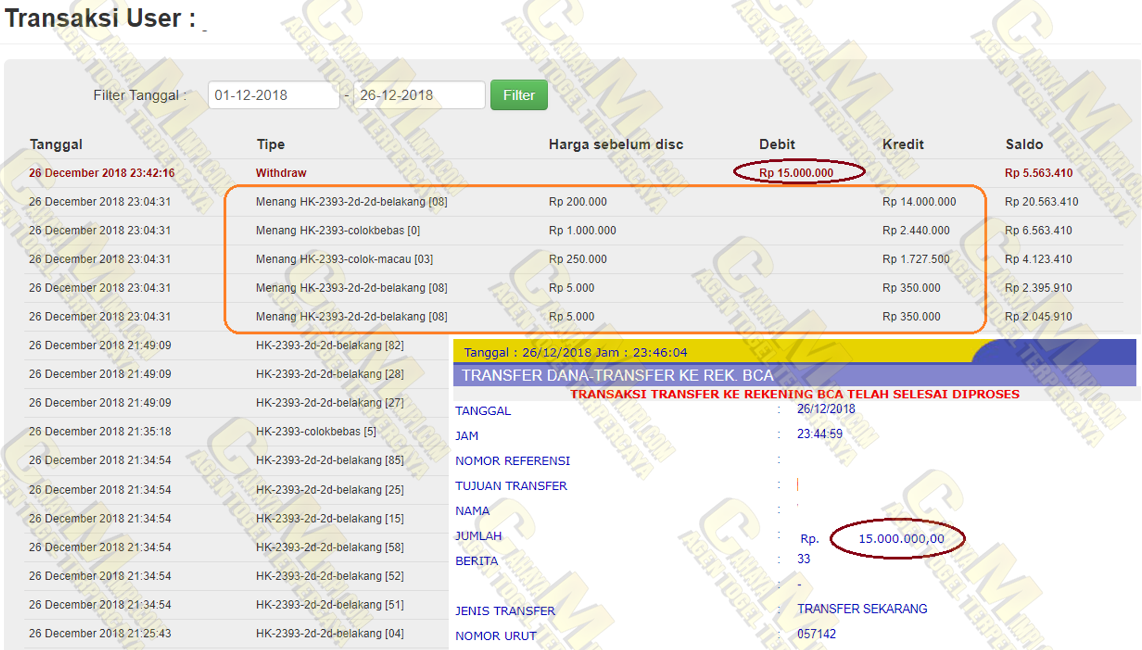
Task: Click the Rp 14.000.000 kredit value
Action: click(x=918, y=202)
